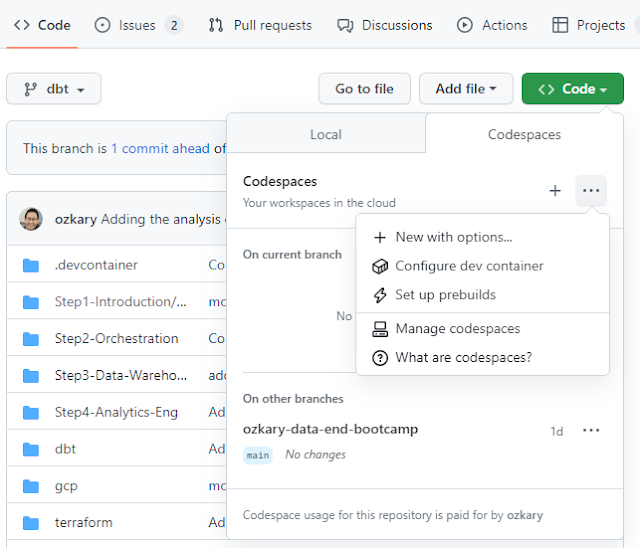
Task: Click the Codespaces options ellipsis button
Action: 591,191
